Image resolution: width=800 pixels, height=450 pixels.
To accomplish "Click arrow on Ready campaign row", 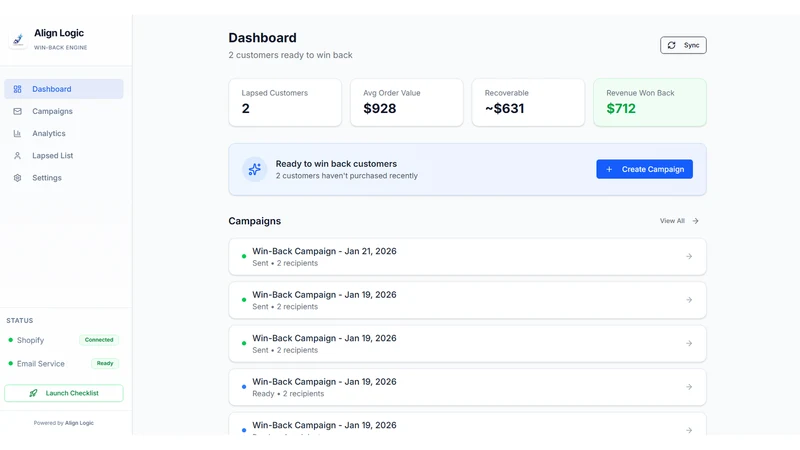I will (x=689, y=387).
